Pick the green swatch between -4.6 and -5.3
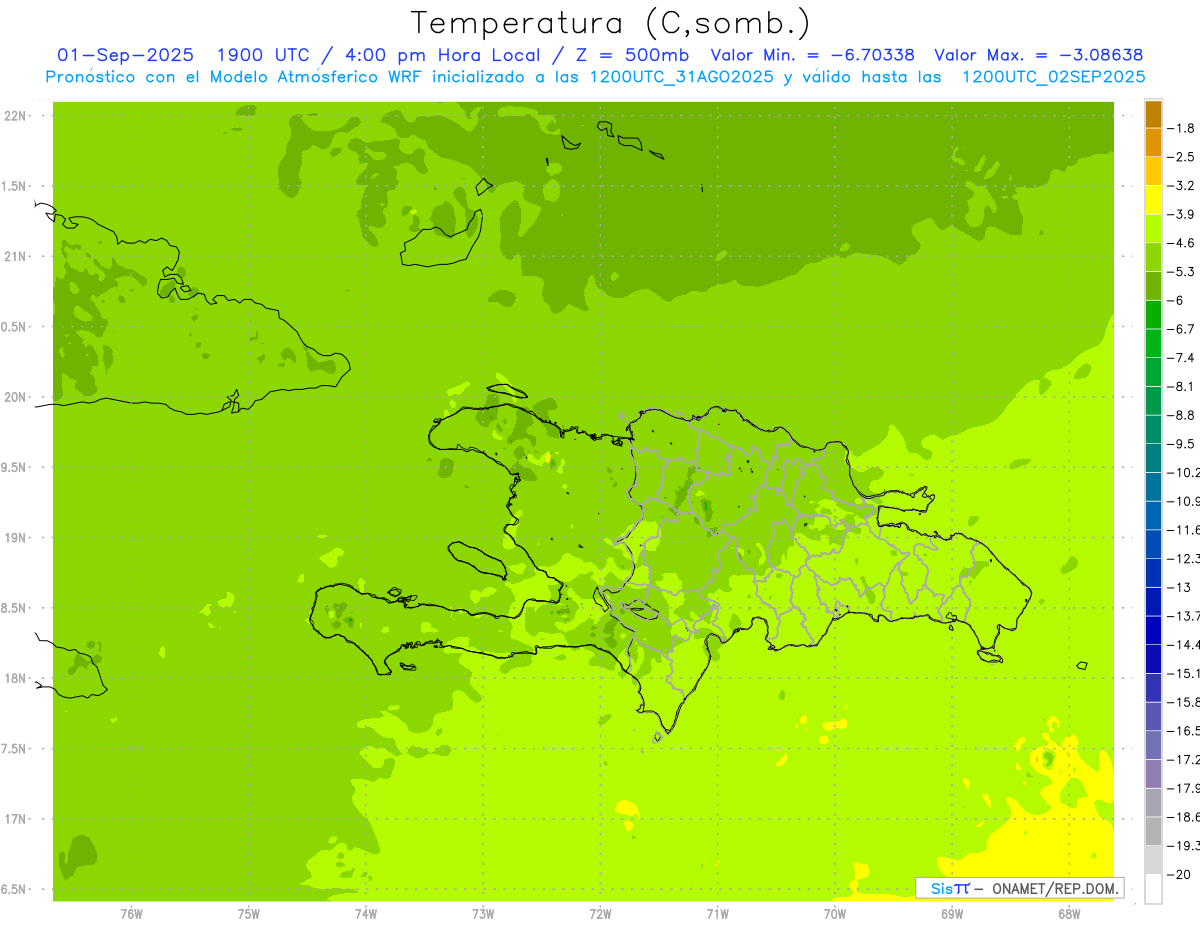Image resolution: width=1200 pixels, height=927 pixels. point(1153,258)
